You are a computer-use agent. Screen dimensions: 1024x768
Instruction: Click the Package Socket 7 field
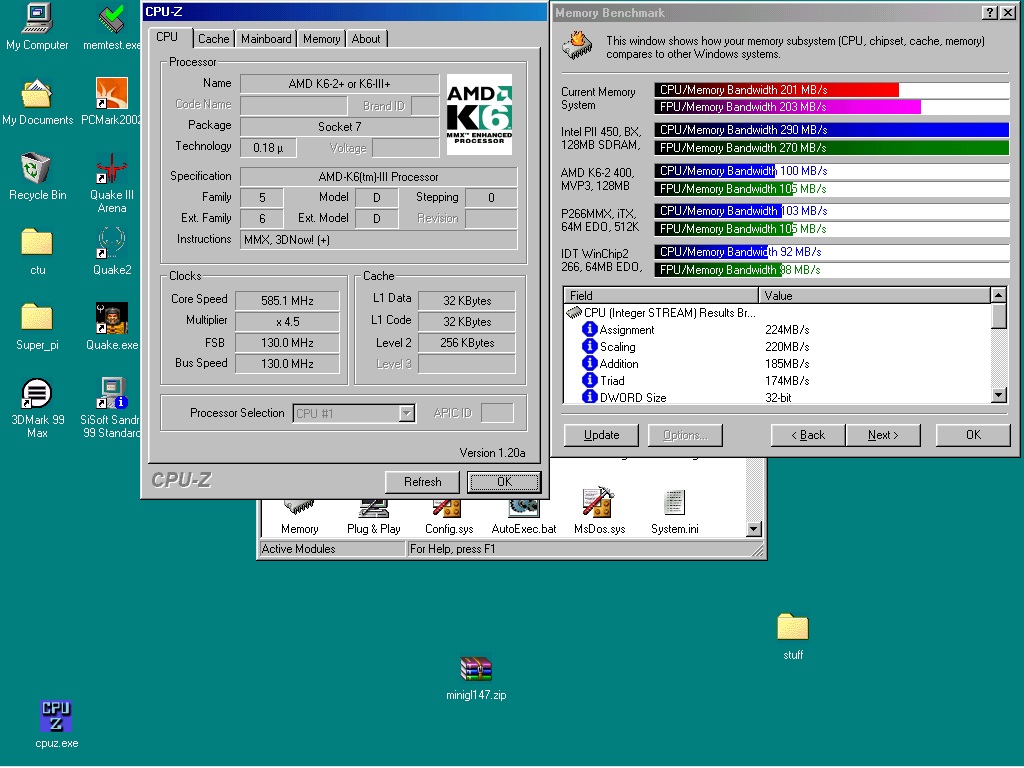pos(340,127)
